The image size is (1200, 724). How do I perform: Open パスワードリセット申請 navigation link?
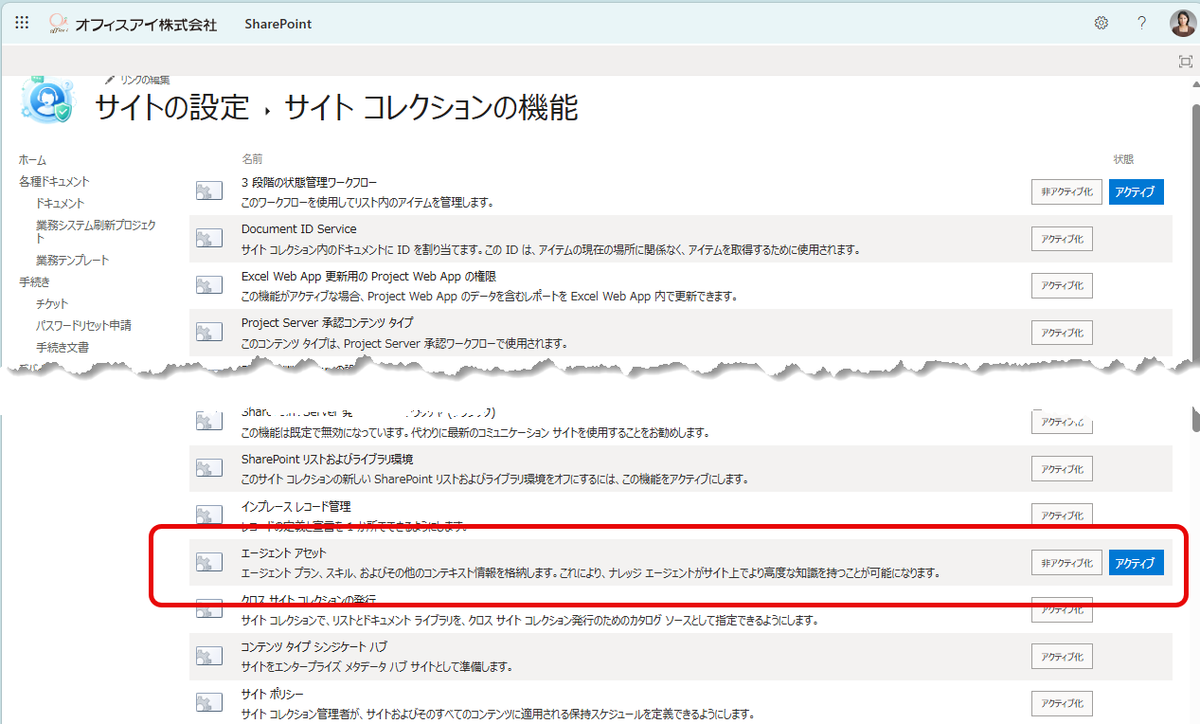84,325
